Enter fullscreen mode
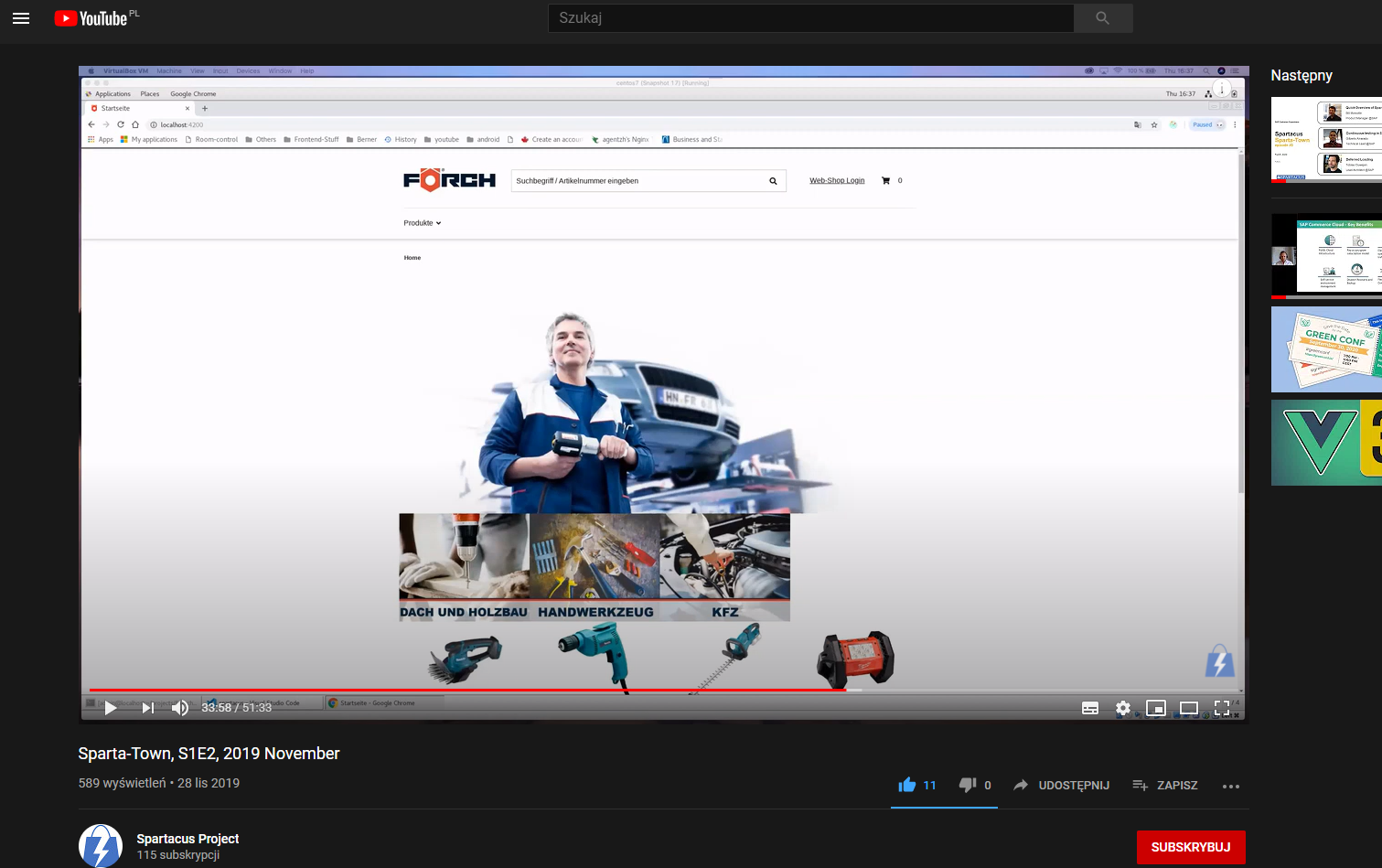Screen dimensions: 1382x868 [1222, 708]
